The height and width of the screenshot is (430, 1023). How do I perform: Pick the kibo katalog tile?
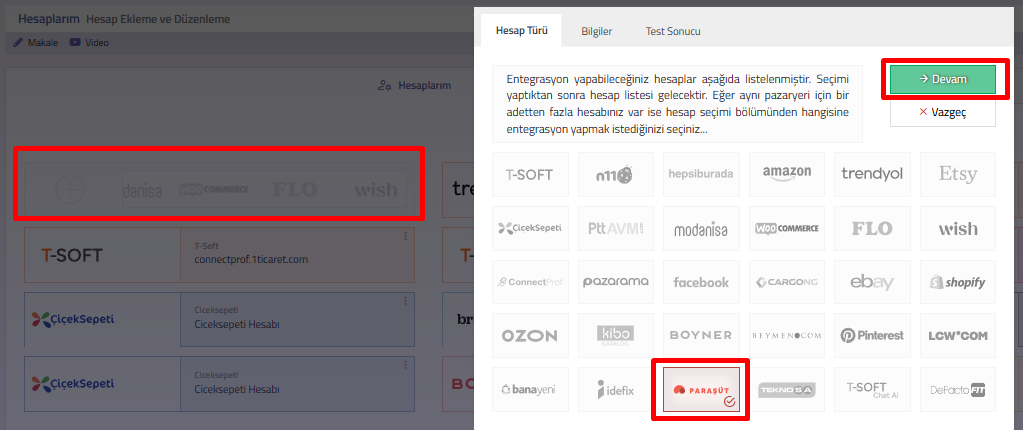point(616,335)
